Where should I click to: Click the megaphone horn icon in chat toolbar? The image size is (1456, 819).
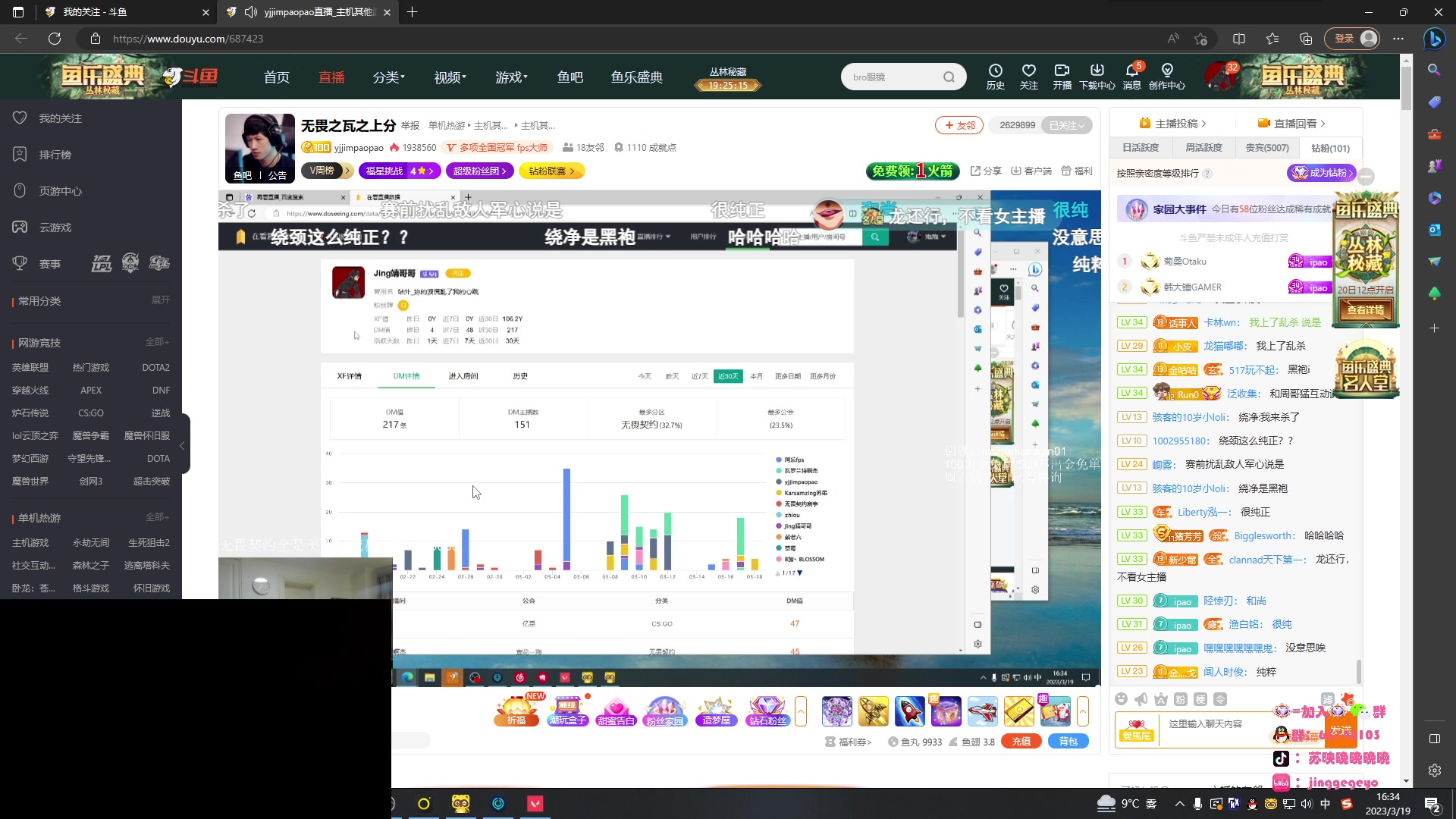tap(1141, 699)
